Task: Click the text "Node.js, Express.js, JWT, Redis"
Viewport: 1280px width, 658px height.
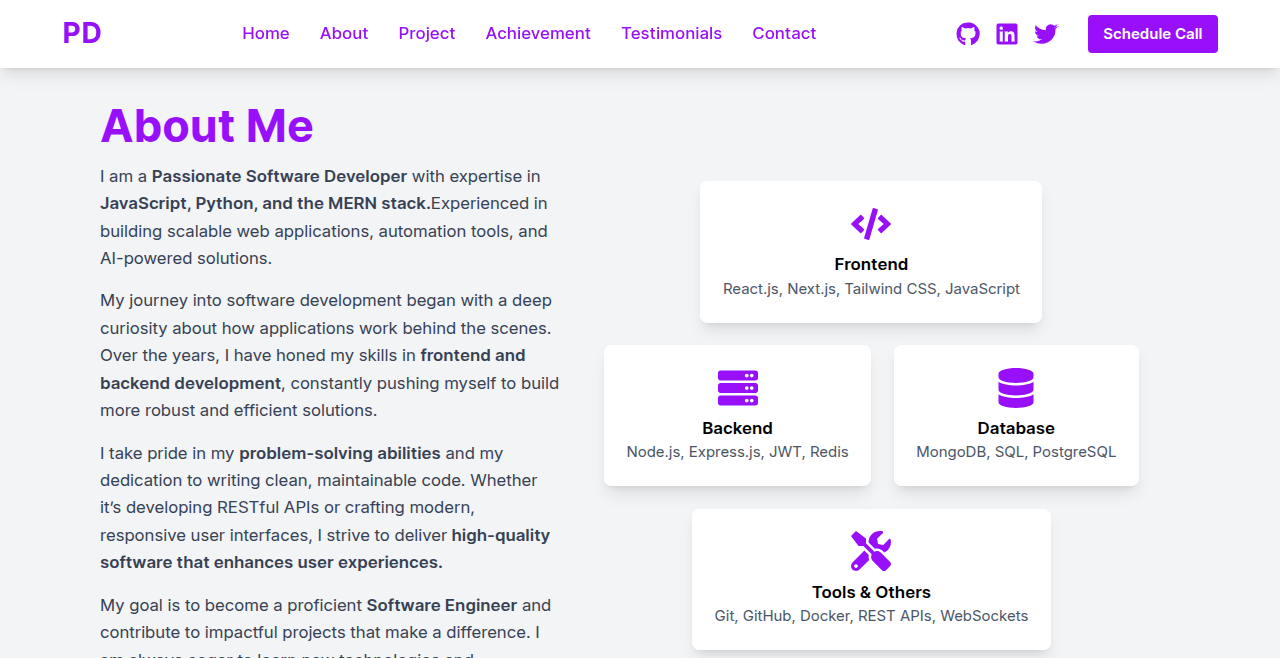Action: (x=737, y=452)
